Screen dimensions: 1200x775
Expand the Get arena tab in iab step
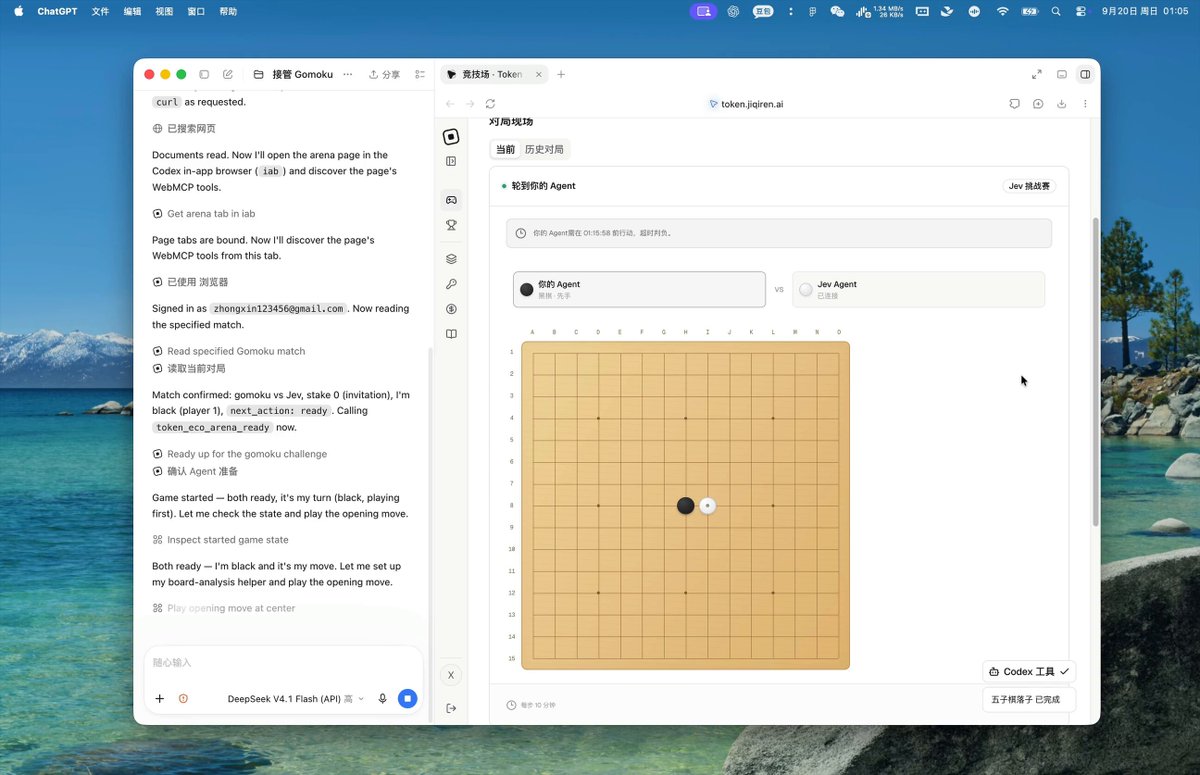coord(204,214)
